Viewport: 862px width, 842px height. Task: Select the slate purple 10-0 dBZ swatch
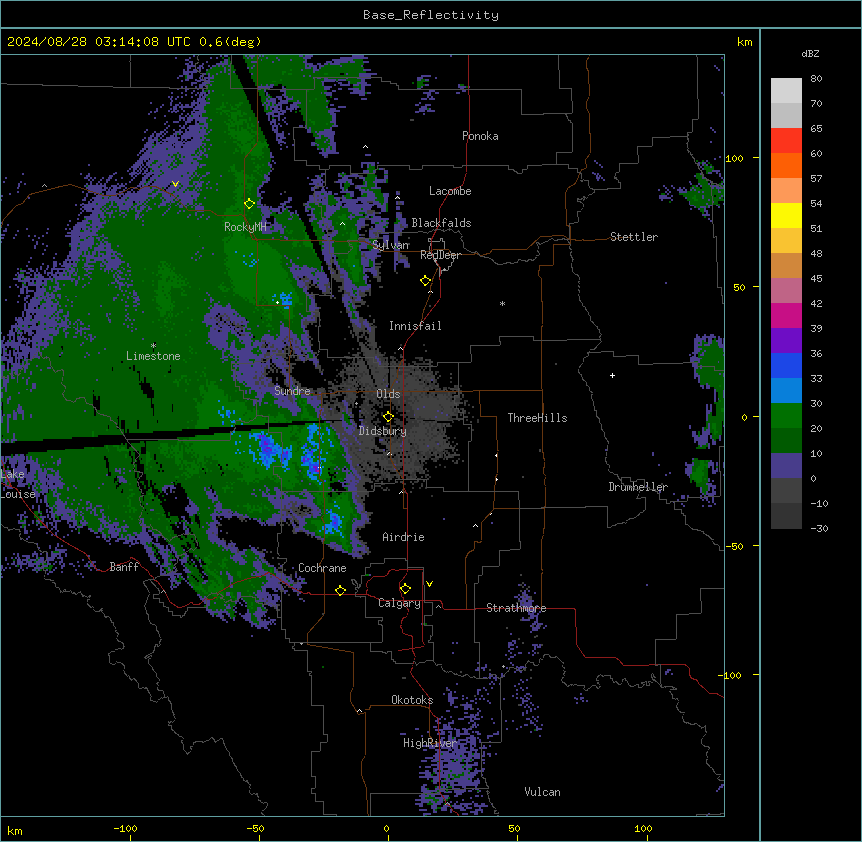point(786,466)
